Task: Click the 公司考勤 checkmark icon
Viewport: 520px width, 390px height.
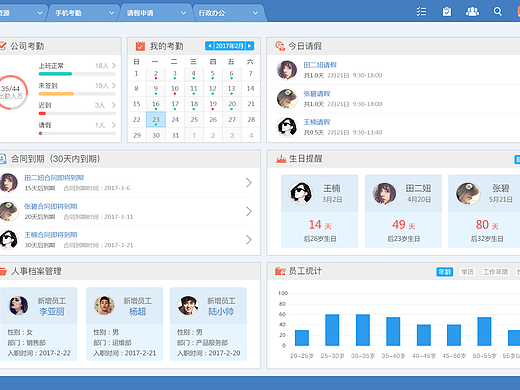Action: [x=3, y=46]
